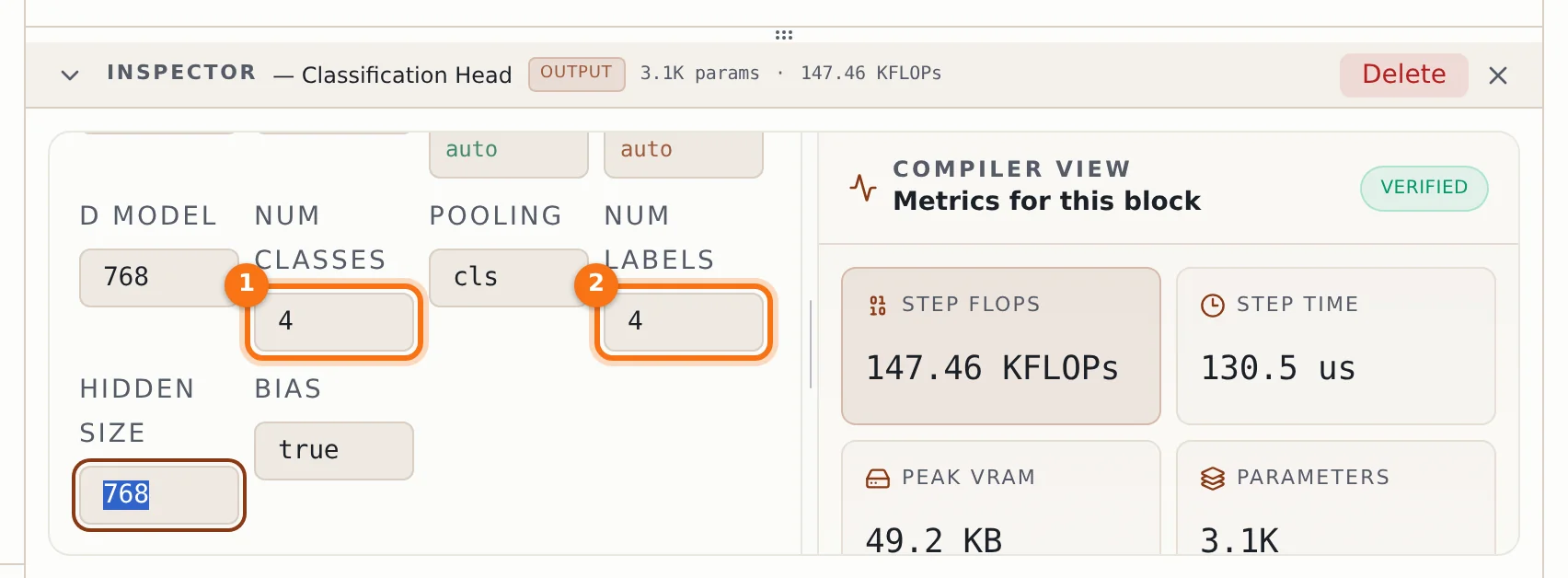Screen dimensions: 1568x578
Task: Click the Hidden Size field
Action: click(159, 495)
